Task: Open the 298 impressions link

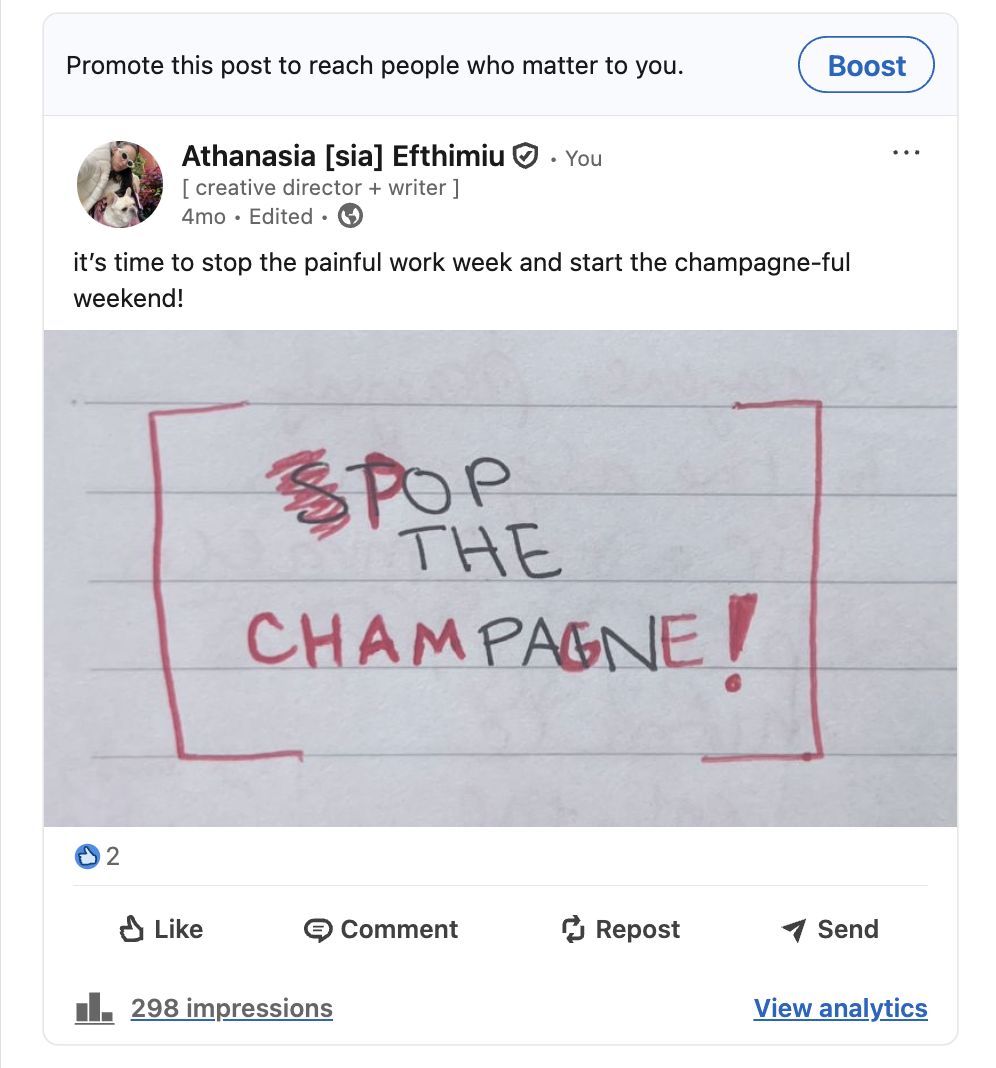Action: coord(232,1008)
